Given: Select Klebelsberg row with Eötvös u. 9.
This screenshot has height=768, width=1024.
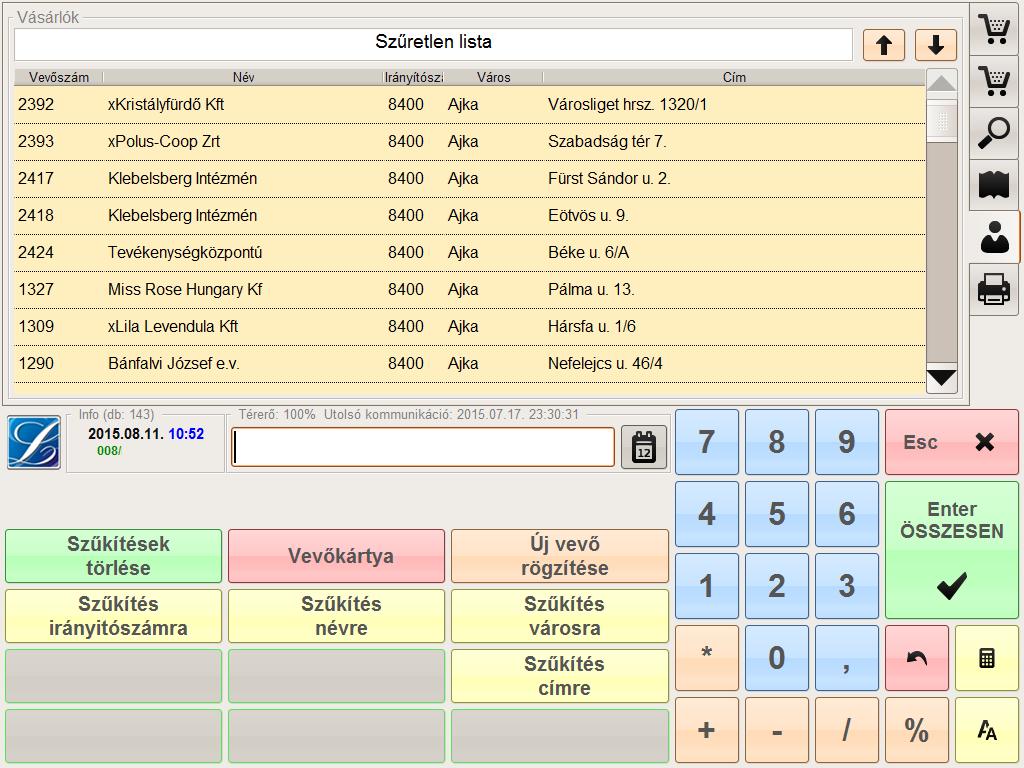Looking at the screenshot, I should [470, 216].
